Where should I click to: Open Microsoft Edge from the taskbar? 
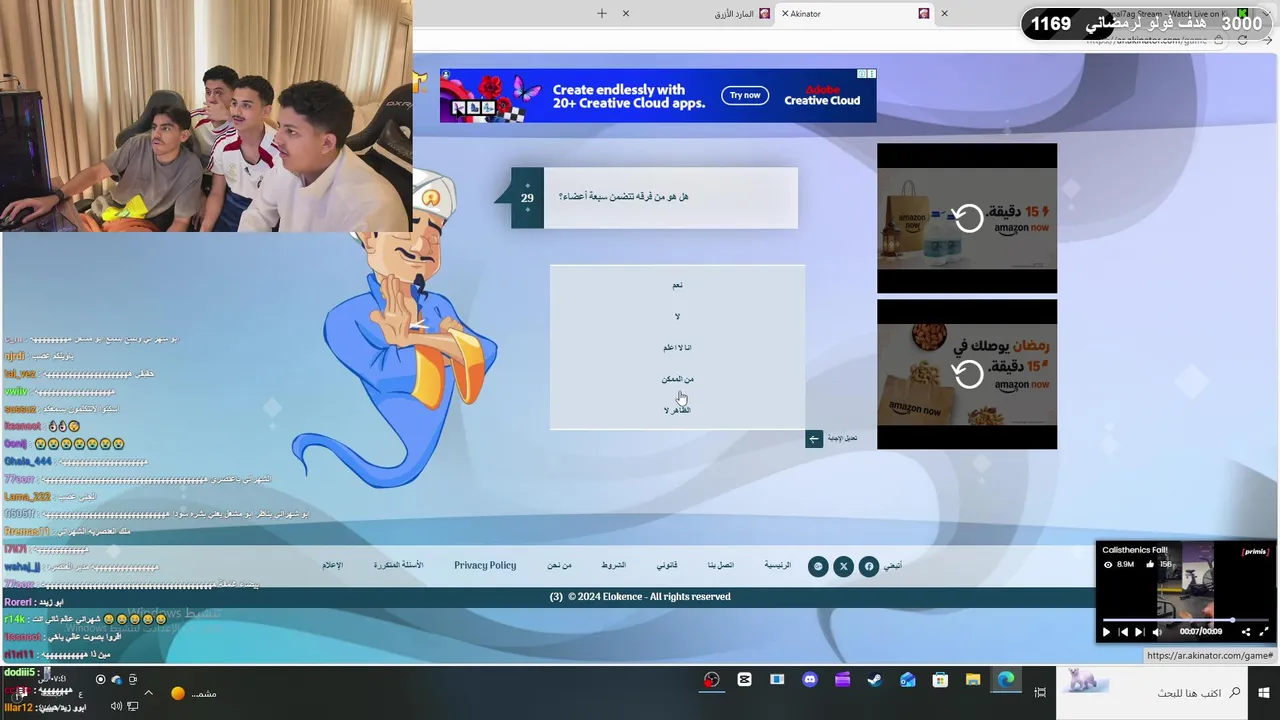click(1006, 680)
